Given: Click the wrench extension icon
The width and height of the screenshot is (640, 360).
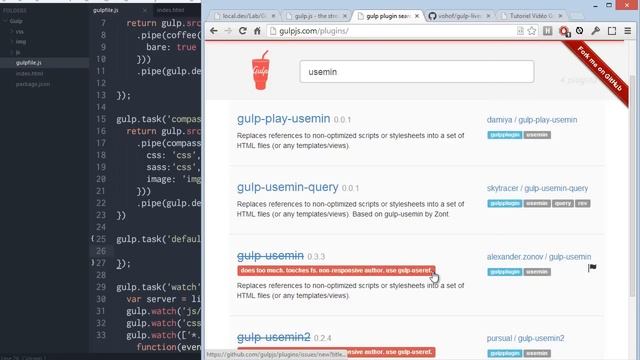Looking at the screenshot, I should [x=596, y=31].
